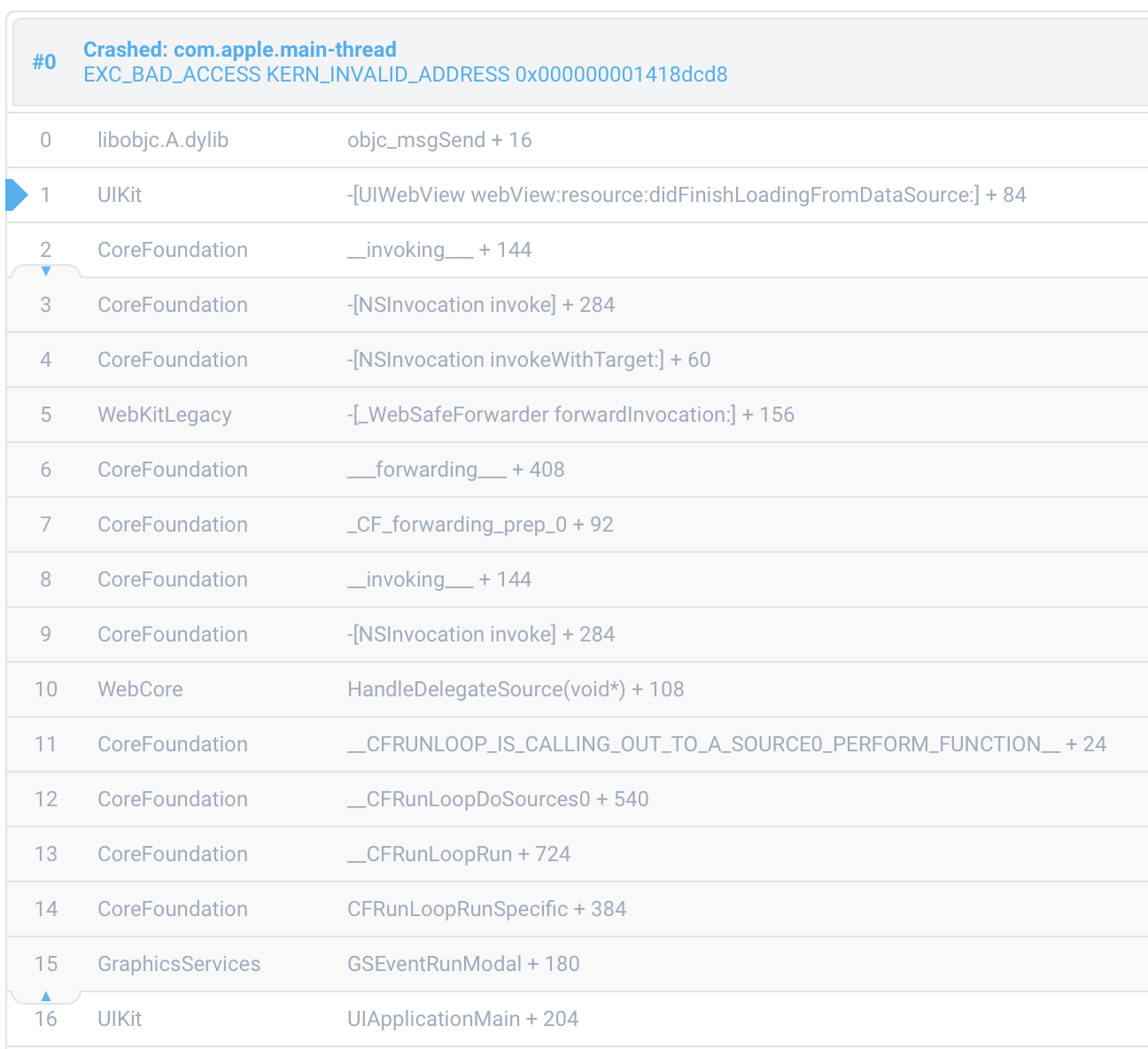The width and height of the screenshot is (1148, 1049).
Task: Select the HandleDelegateSource(void*) frame
Action: pos(515,689)
